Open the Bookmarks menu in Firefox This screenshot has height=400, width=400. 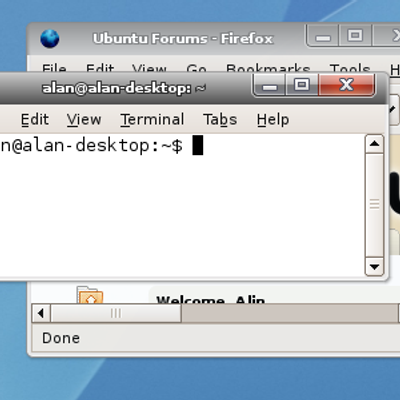pos(268,68)
